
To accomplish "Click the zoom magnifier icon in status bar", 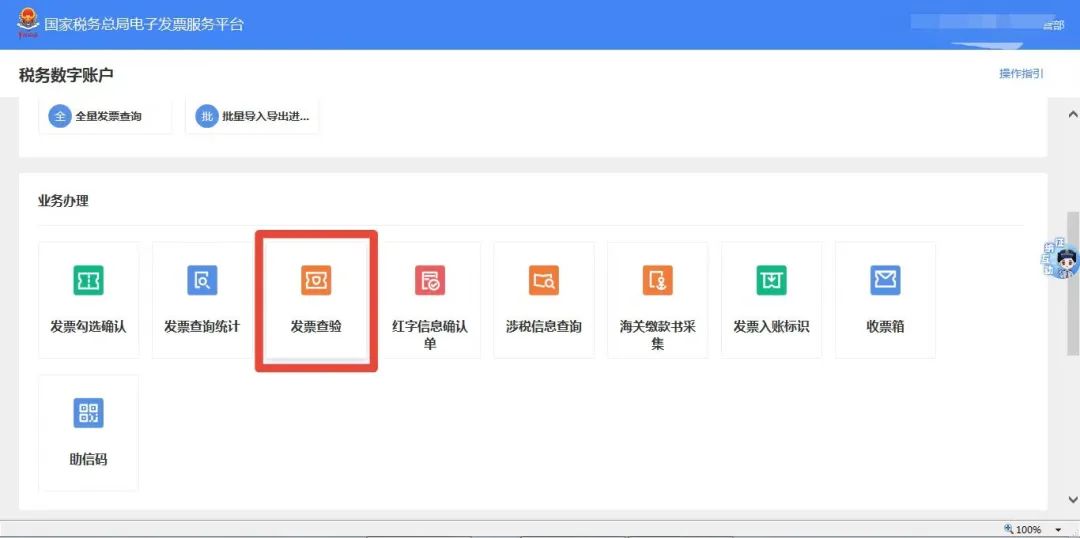I will [1008, 529].
